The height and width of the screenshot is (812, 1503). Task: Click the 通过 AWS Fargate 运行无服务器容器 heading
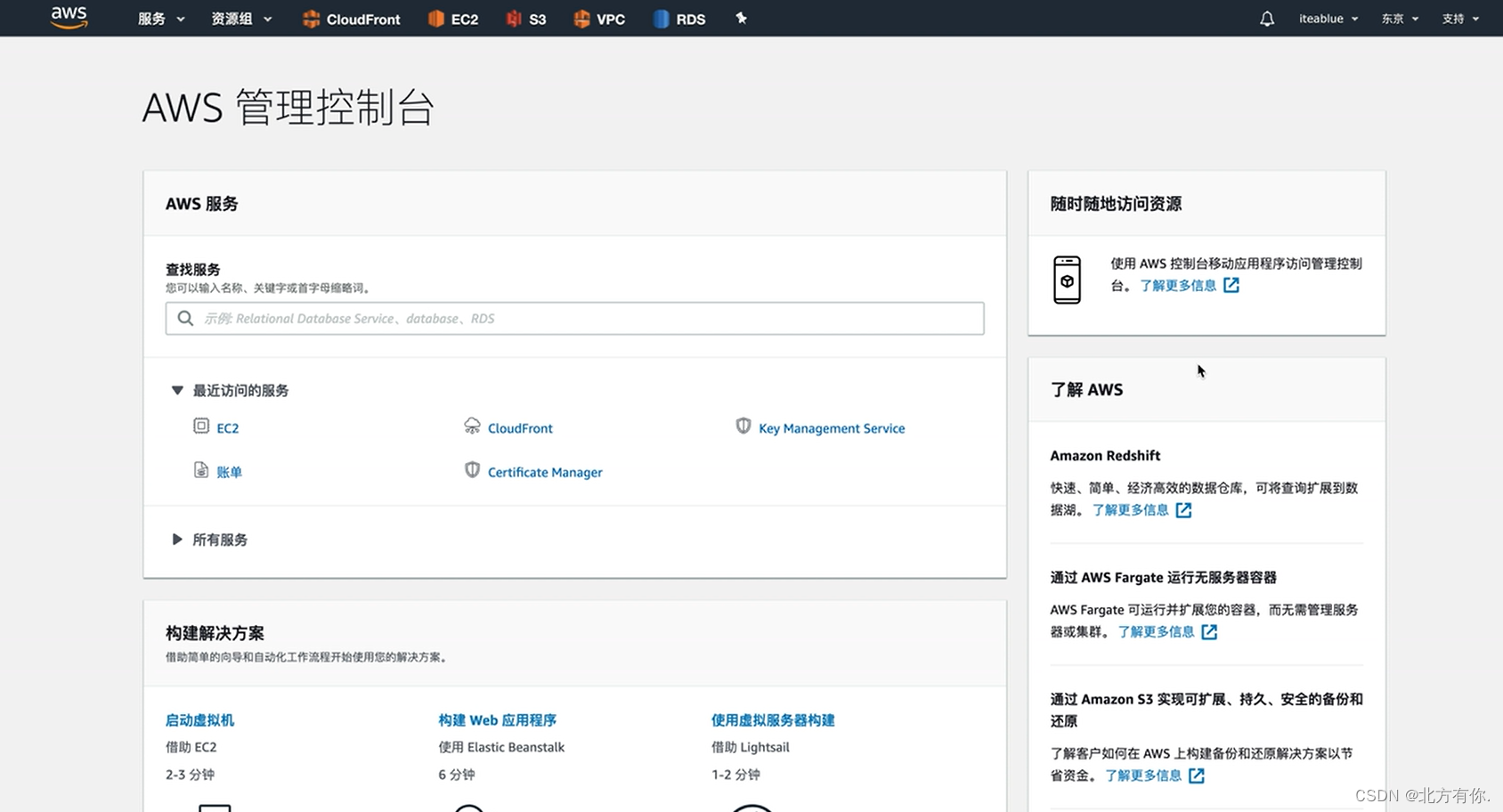pyautogui.click(x=1163, y=578)
